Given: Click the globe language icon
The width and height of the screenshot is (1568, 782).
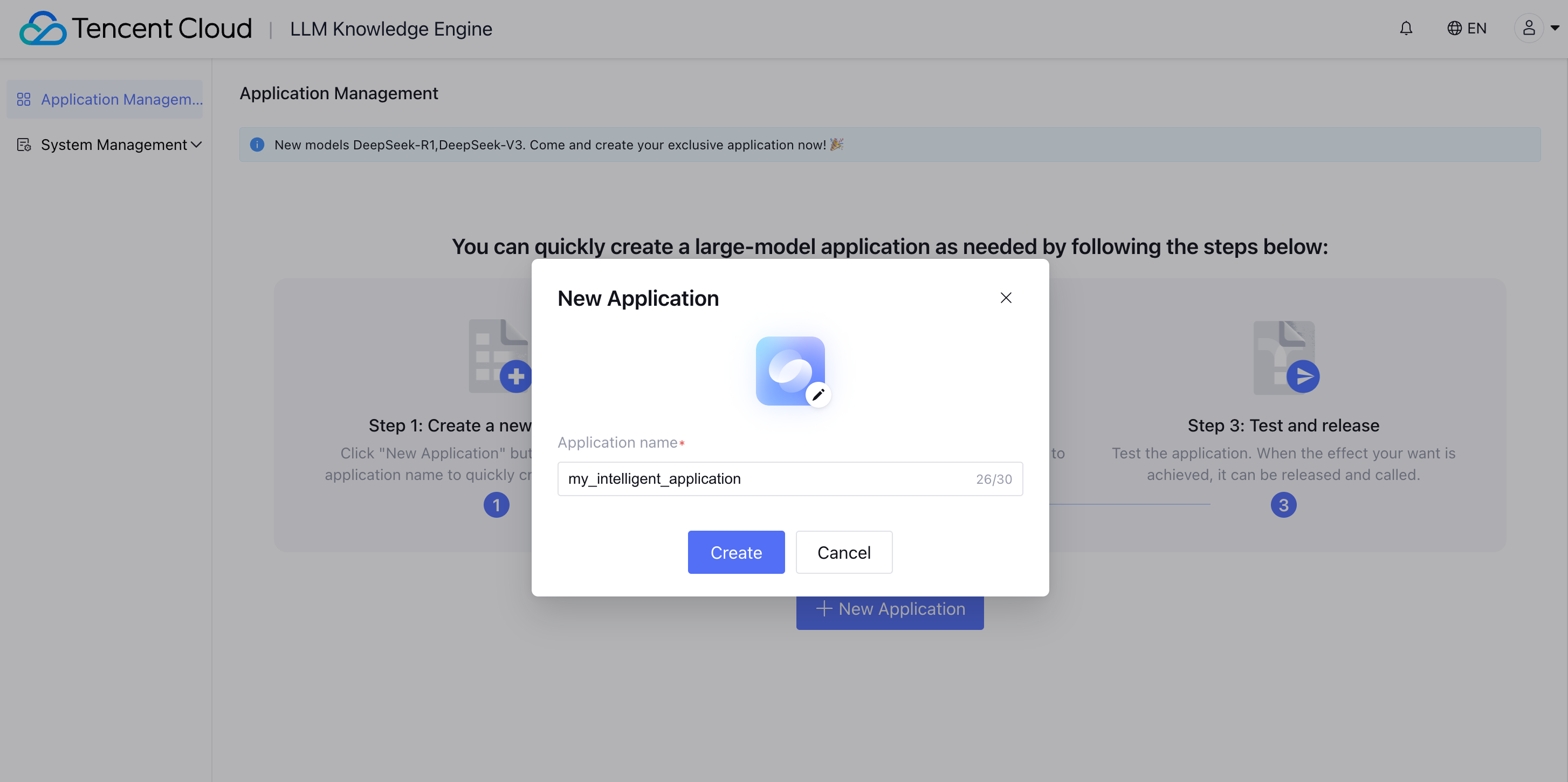Looking at the screenshot, I should click(1454, 29).
